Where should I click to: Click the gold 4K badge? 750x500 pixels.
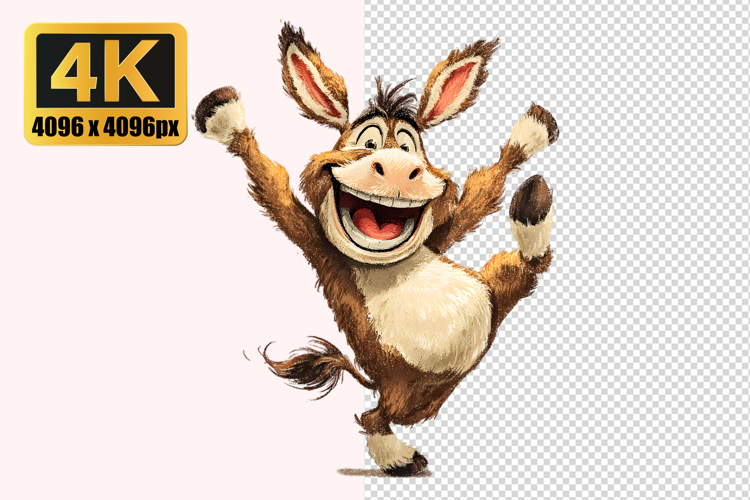tap(105, 84)
